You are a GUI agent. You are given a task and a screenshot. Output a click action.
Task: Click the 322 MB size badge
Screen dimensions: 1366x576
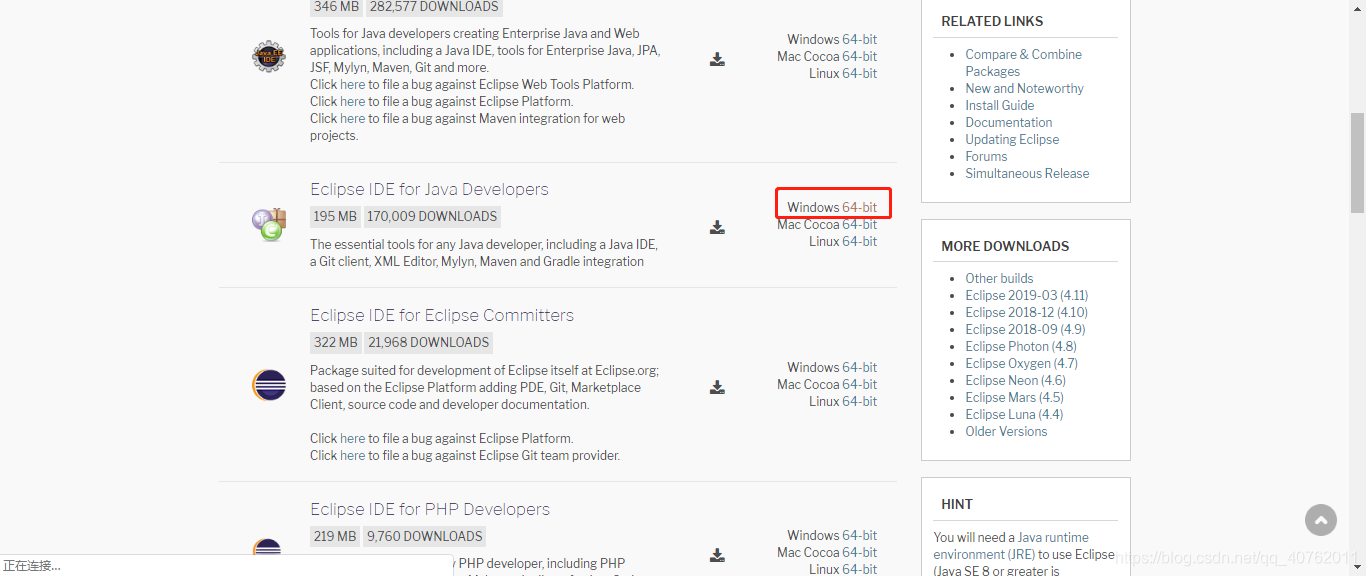coord(336,342)
